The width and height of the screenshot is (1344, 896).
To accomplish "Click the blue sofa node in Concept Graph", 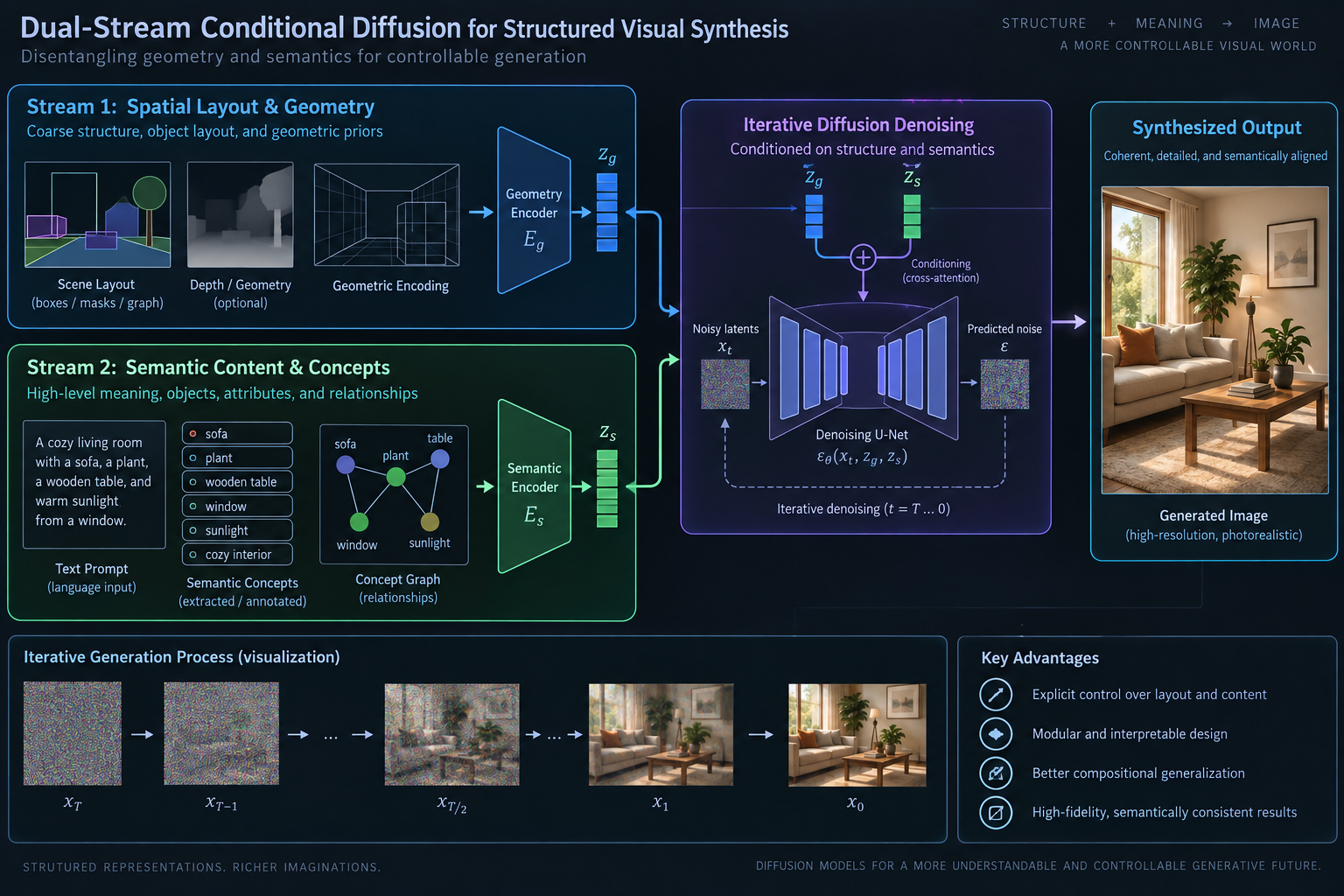I will point(346,465).
